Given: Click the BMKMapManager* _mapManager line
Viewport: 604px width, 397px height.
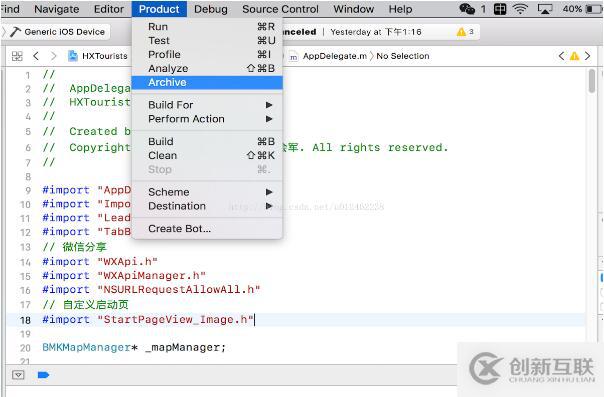Looking at the screenshot, I should (x=134, y=347).
